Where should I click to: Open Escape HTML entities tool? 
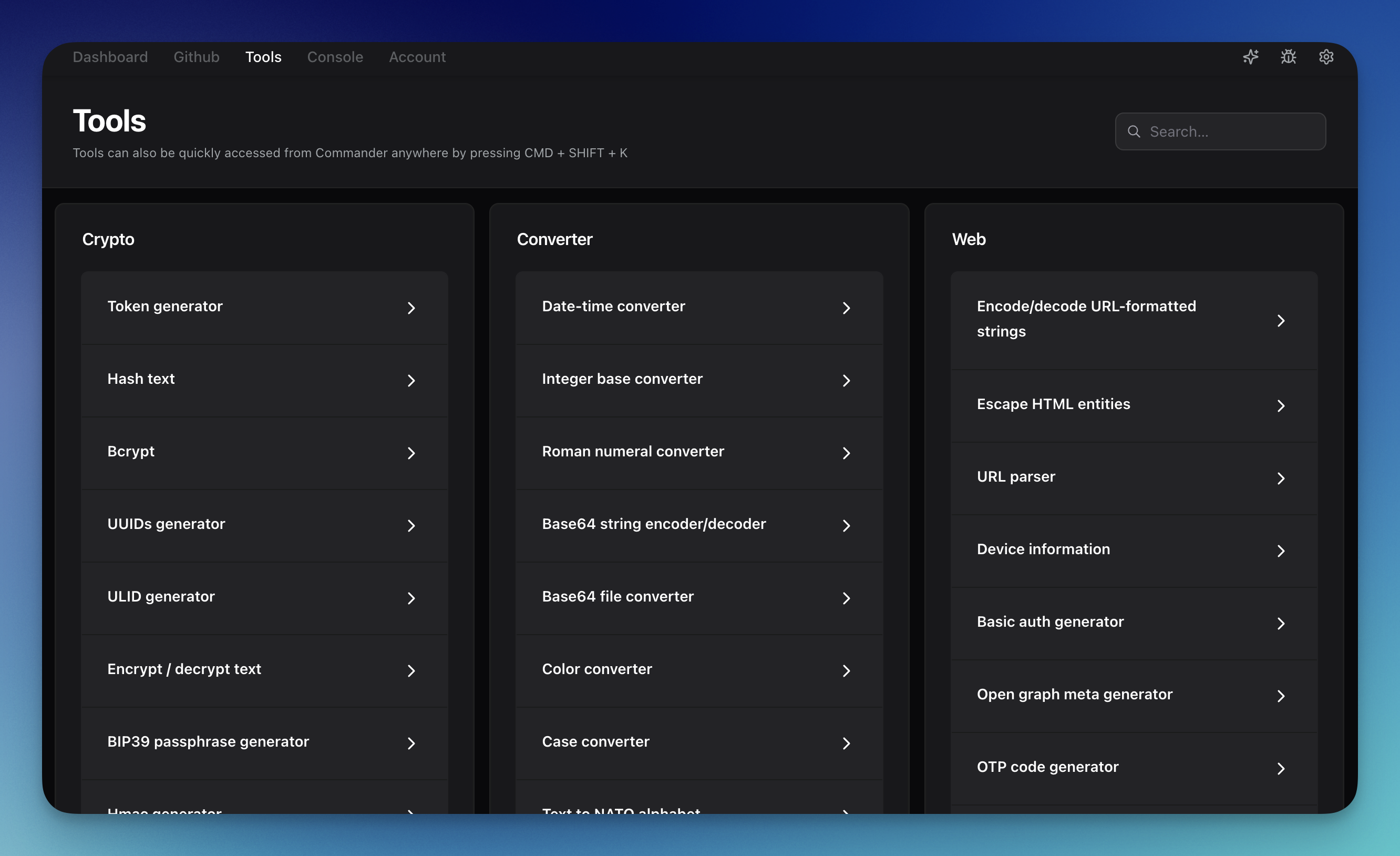pyautogui.click(x=1134, y=406)
